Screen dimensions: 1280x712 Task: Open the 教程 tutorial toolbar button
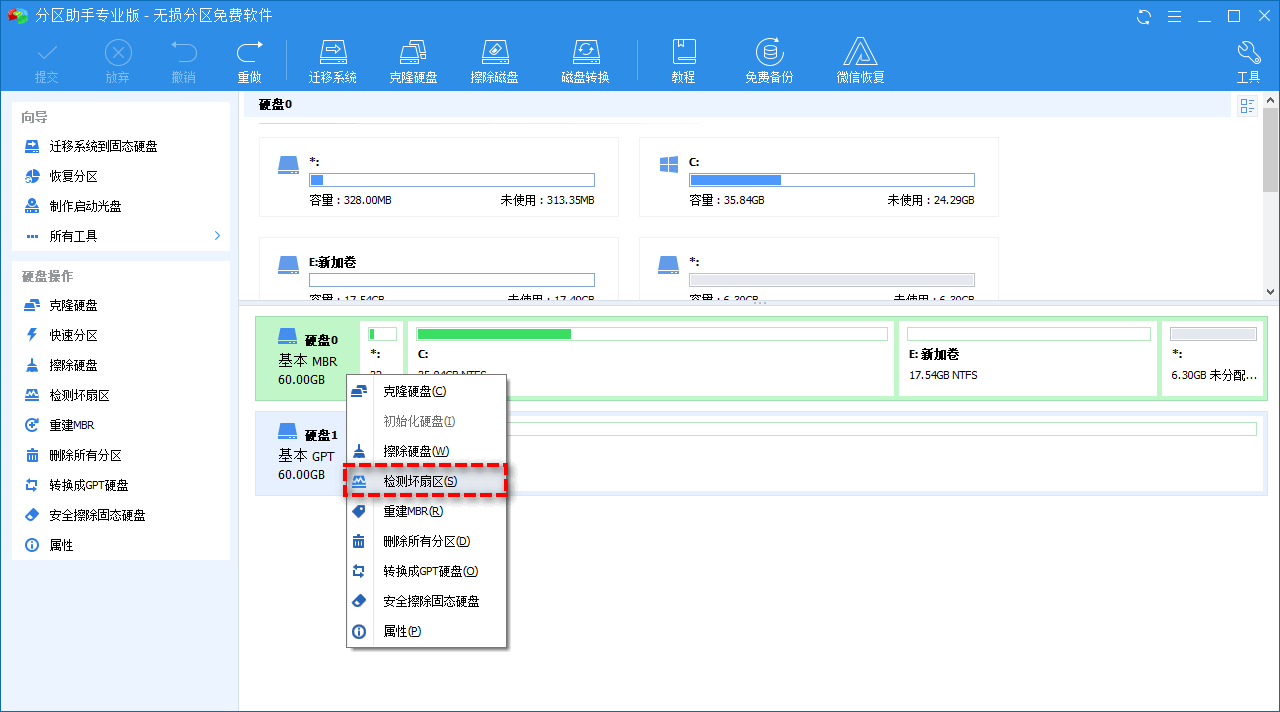tap(683, 61)
